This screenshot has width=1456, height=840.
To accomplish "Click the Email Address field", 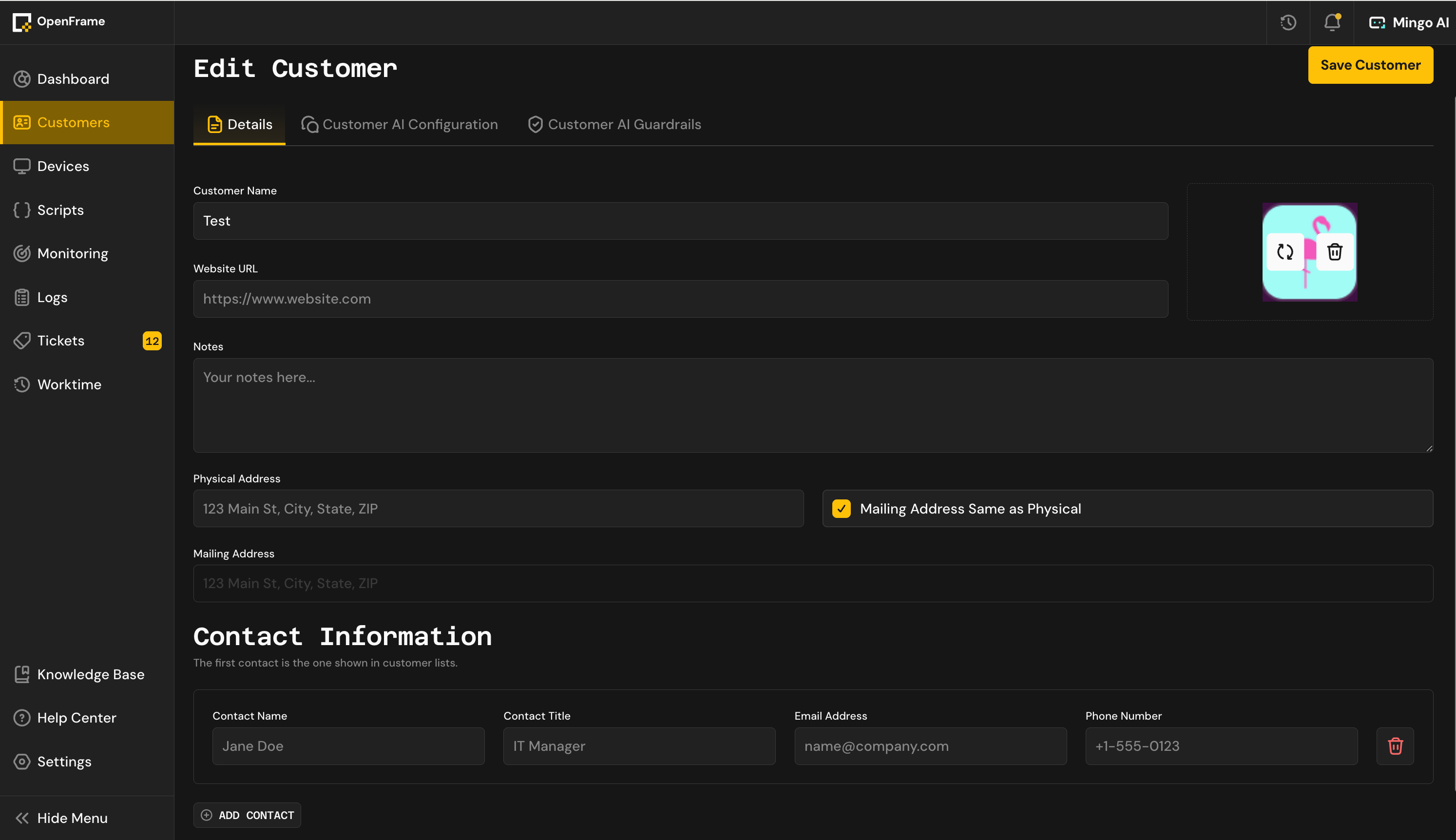I will pos(931,746).
